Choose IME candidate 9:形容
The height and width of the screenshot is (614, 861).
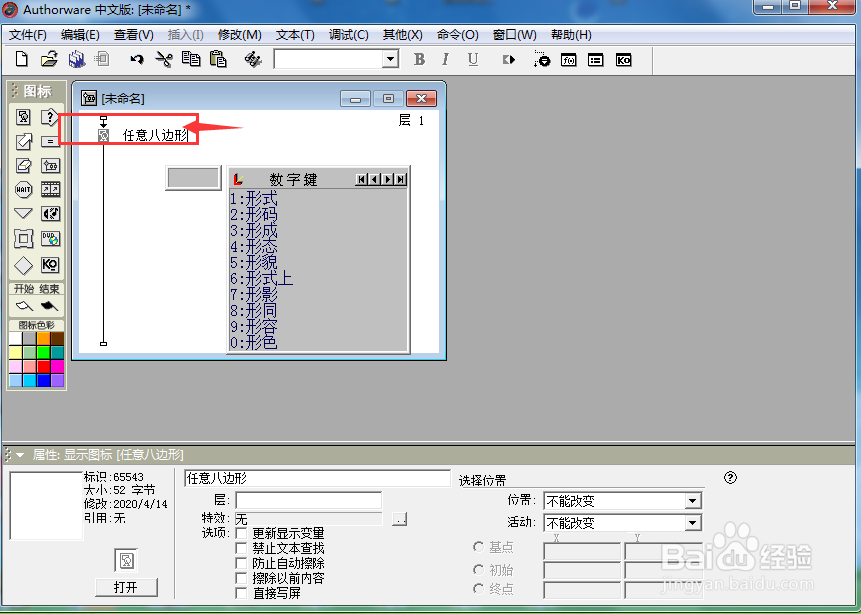click(x=254, y=327)
